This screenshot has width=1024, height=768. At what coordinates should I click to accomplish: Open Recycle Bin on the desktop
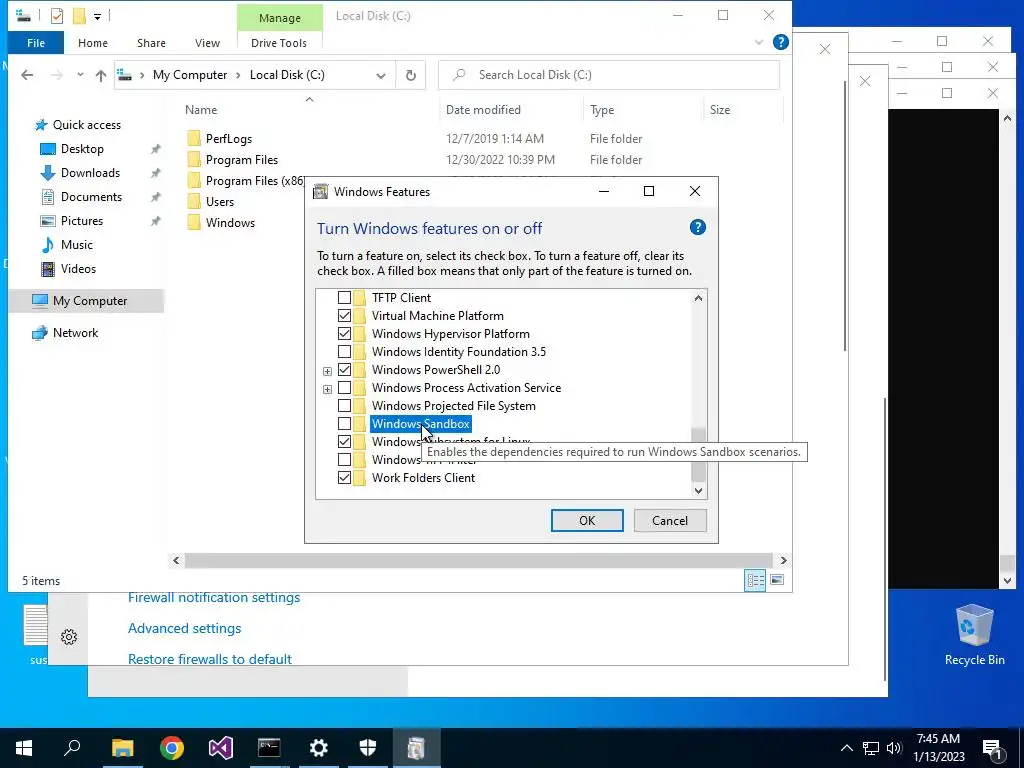[974, 634]
